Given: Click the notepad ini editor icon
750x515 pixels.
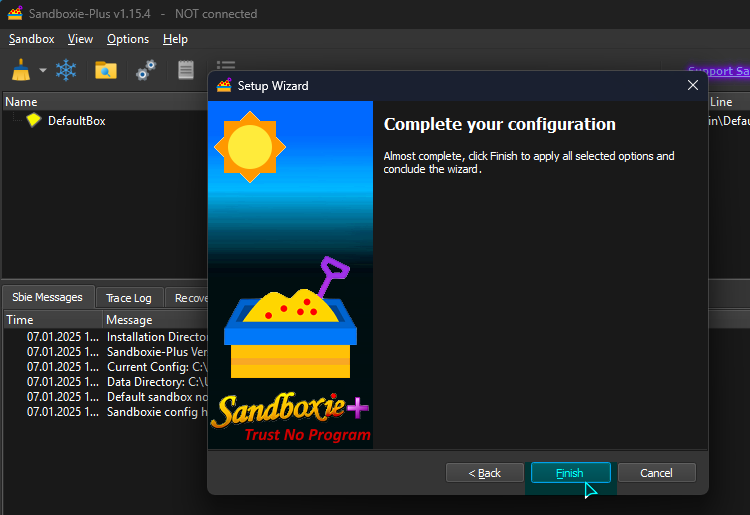Looking at the screenshot, I should pyautogui.click(x=186, y=70).
